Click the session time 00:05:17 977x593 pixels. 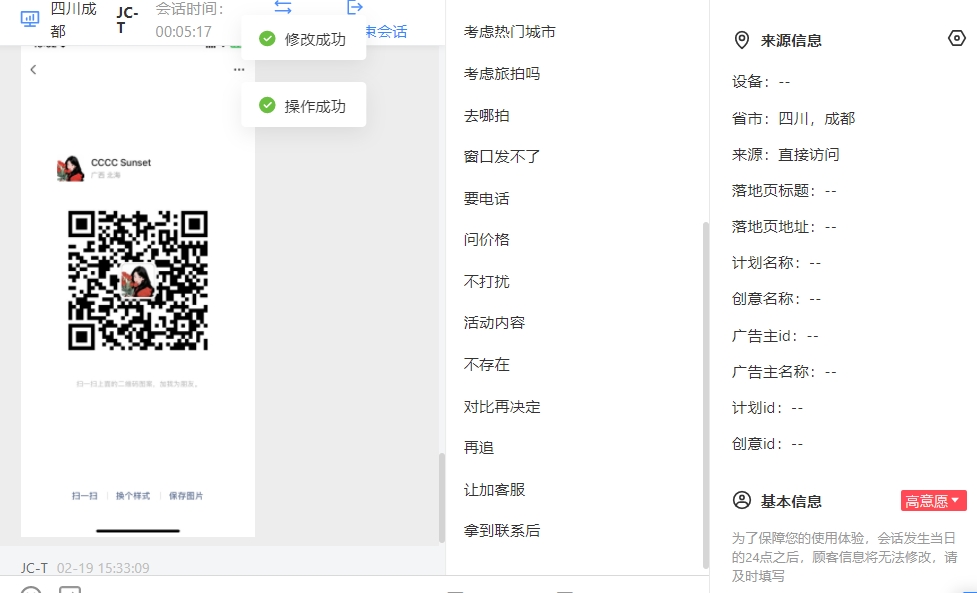184,31
